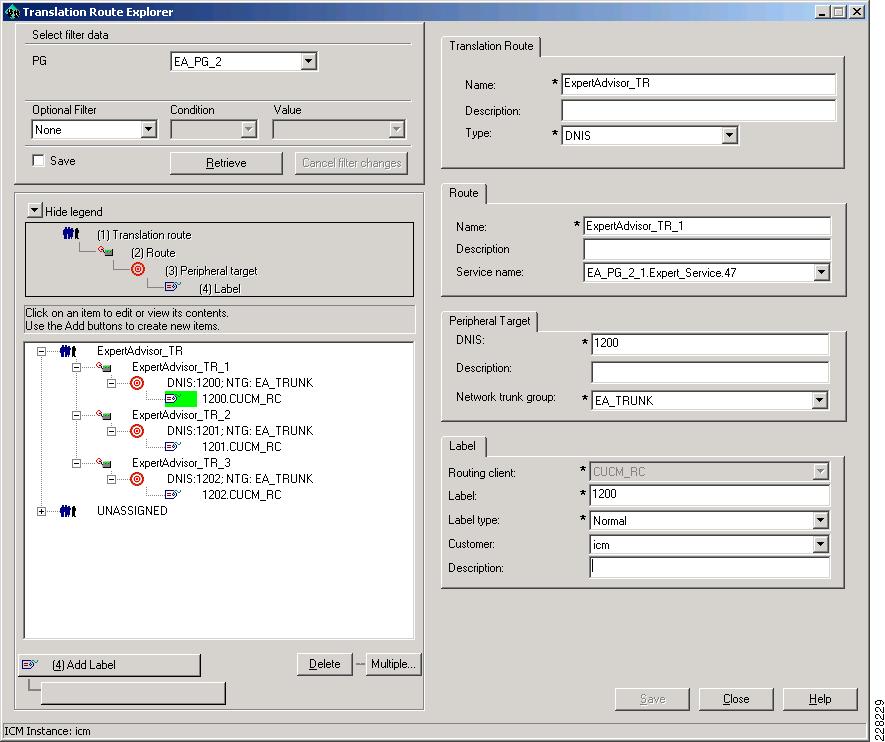
Task: Open the Label type dropdown showing Normal
Action: click(x=820, y=520)
